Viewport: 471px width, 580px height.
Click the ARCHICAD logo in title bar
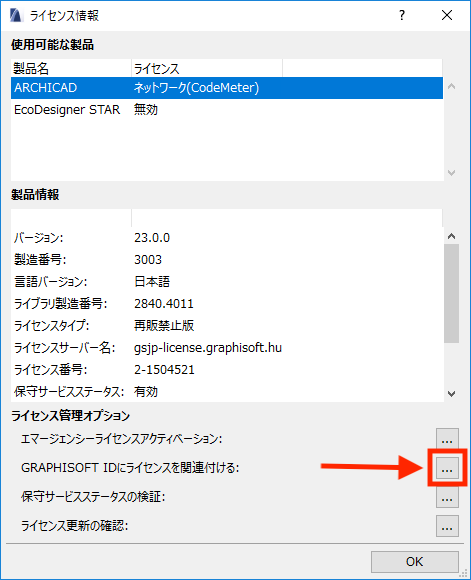click(x=16, y=16)
